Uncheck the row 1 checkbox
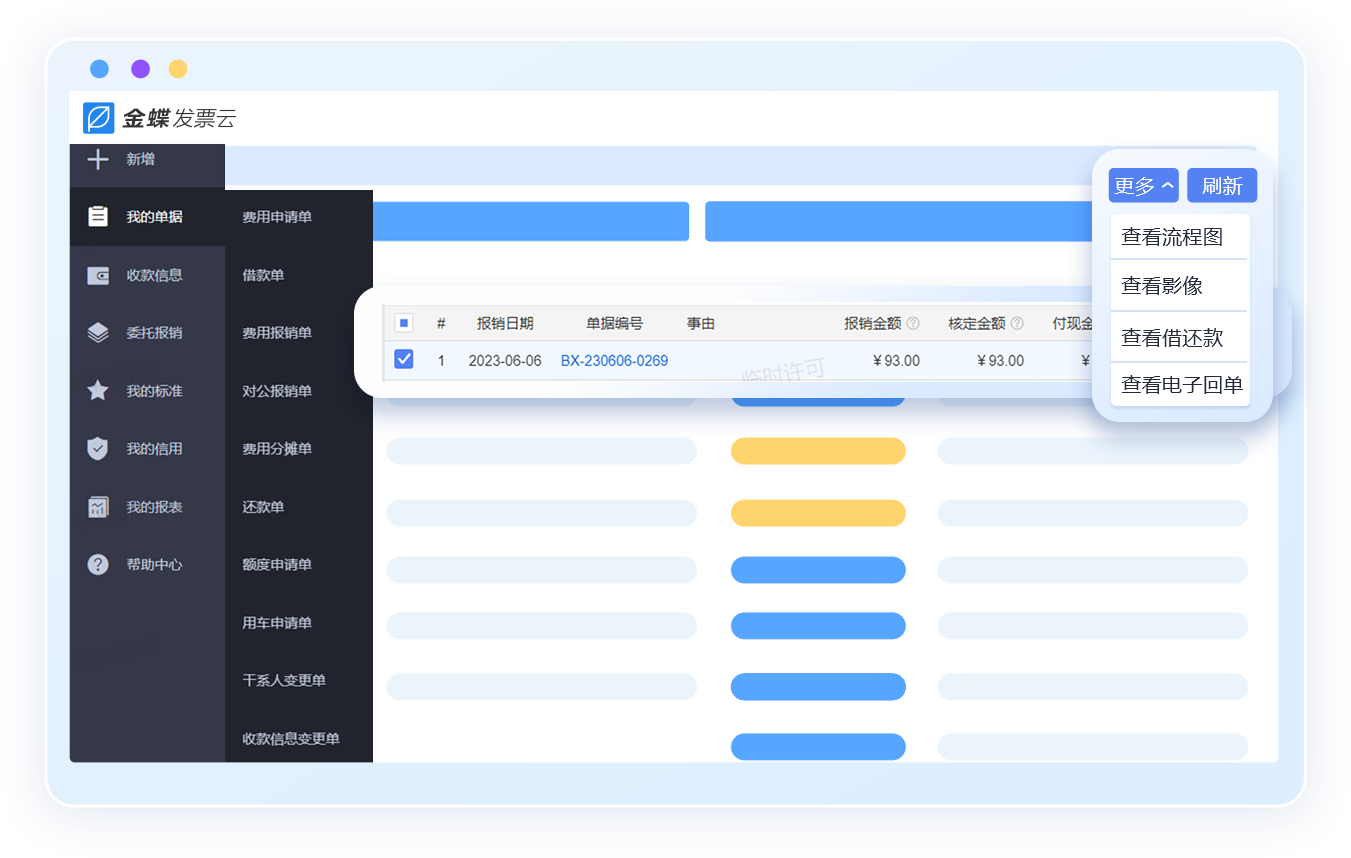 pos(404,360)
